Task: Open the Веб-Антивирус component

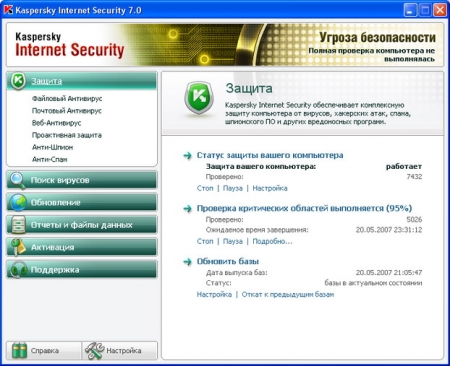Action: (56, 123)
